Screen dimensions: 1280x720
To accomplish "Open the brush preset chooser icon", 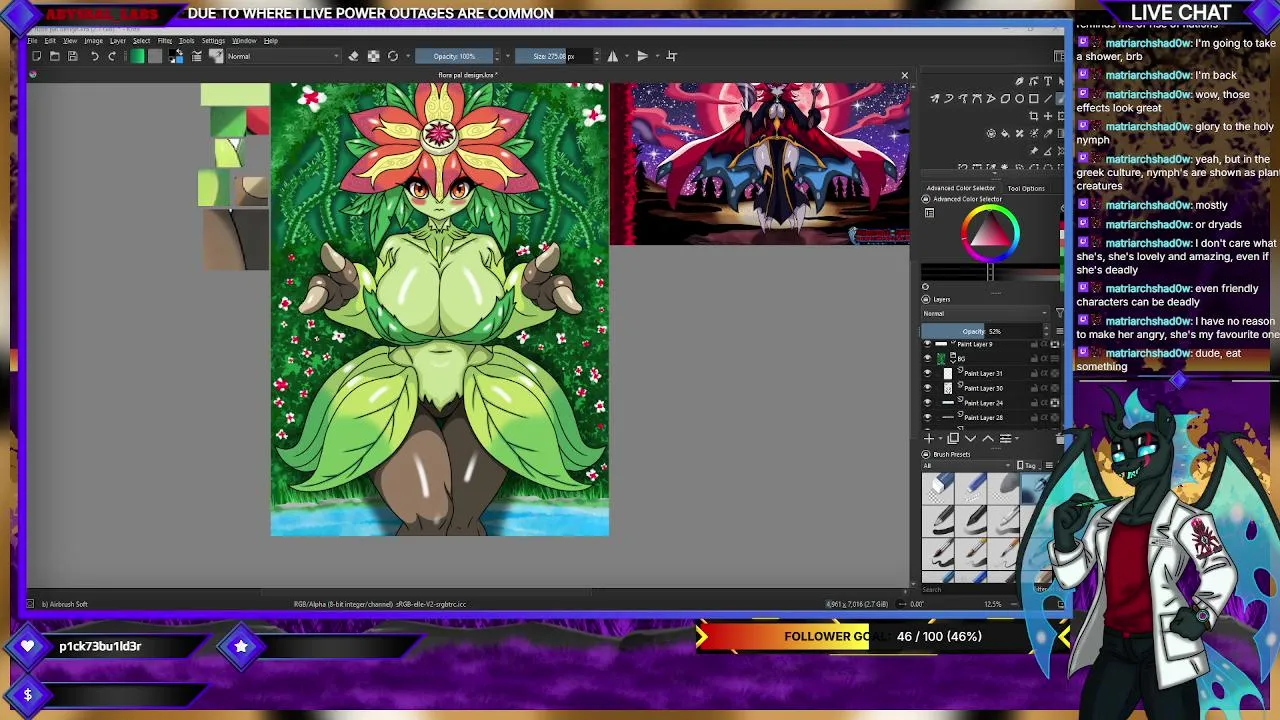I will pyautogui.click(x=216, y=56).
